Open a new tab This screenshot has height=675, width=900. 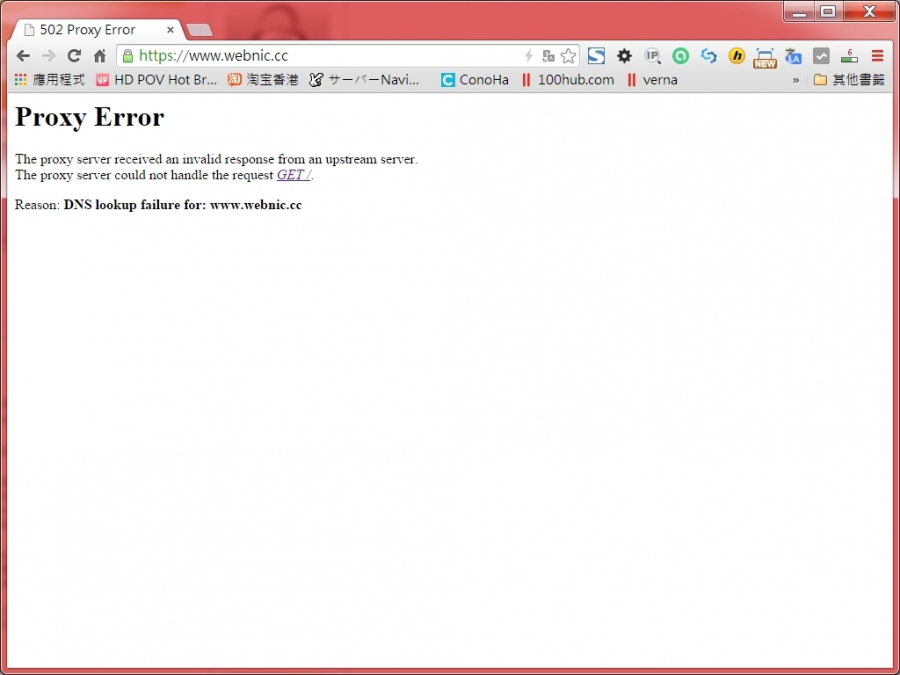pyautogui.click(x=200, y=30)
